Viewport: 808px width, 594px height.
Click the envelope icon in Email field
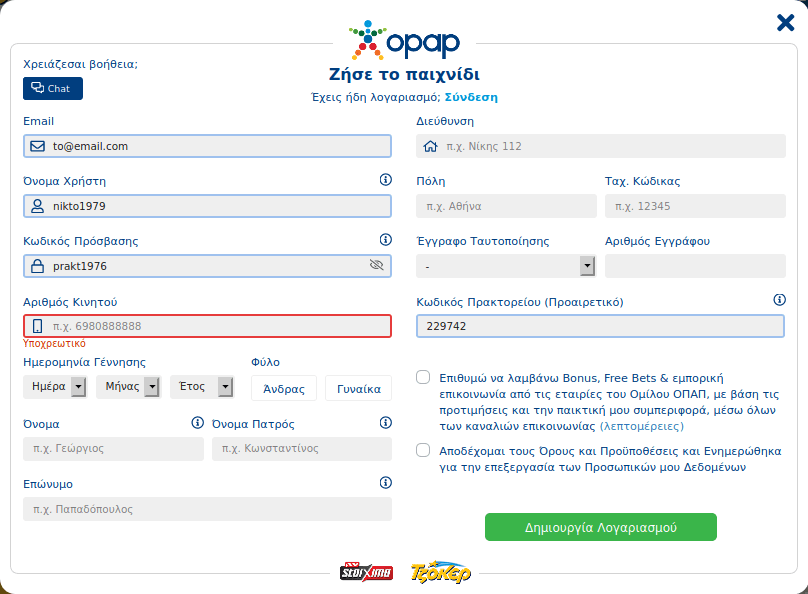[38, 146]
